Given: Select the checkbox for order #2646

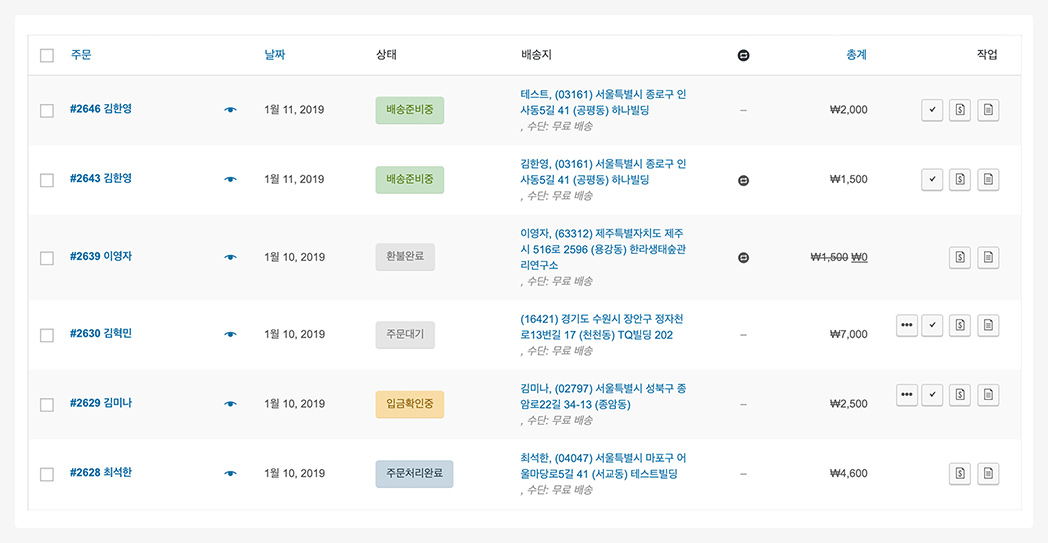Looking at the screenshot, I should point(47,110).
